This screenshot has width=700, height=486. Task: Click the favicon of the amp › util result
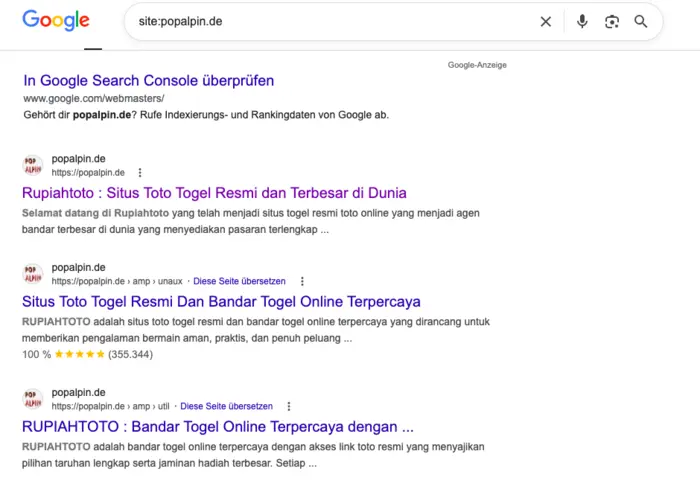33,399
